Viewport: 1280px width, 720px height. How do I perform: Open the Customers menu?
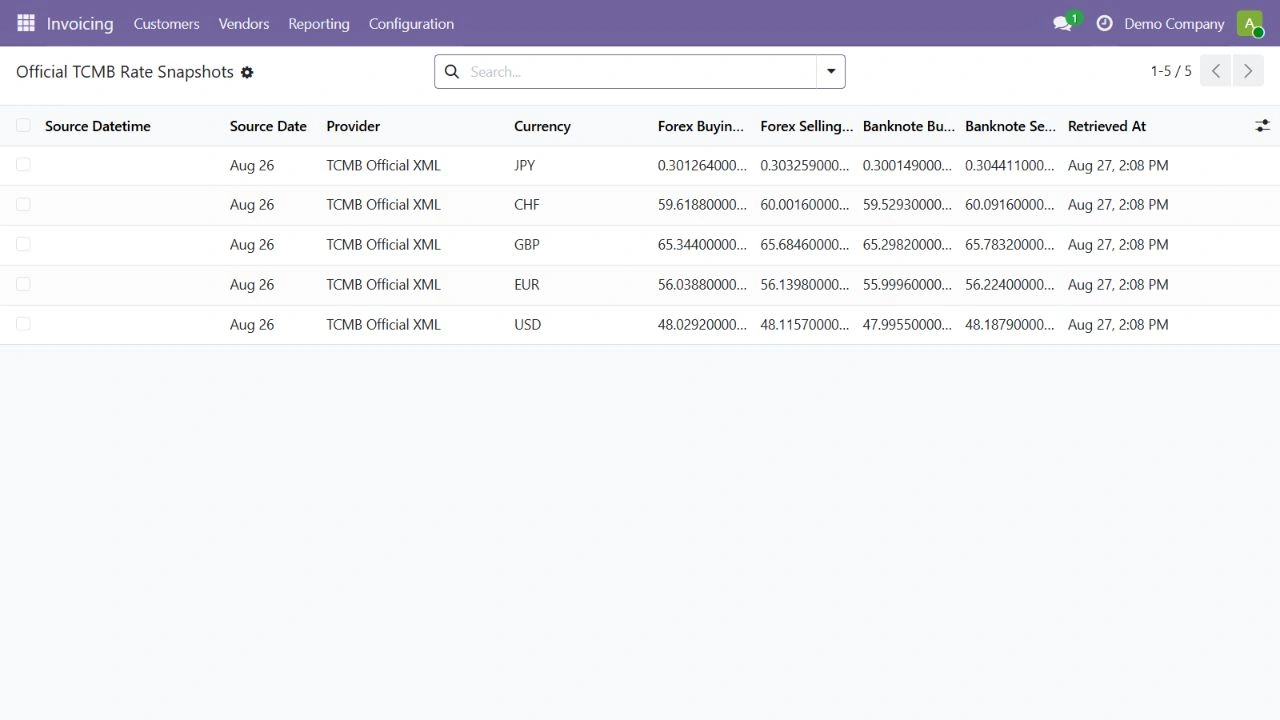click(x=166, y=23)
